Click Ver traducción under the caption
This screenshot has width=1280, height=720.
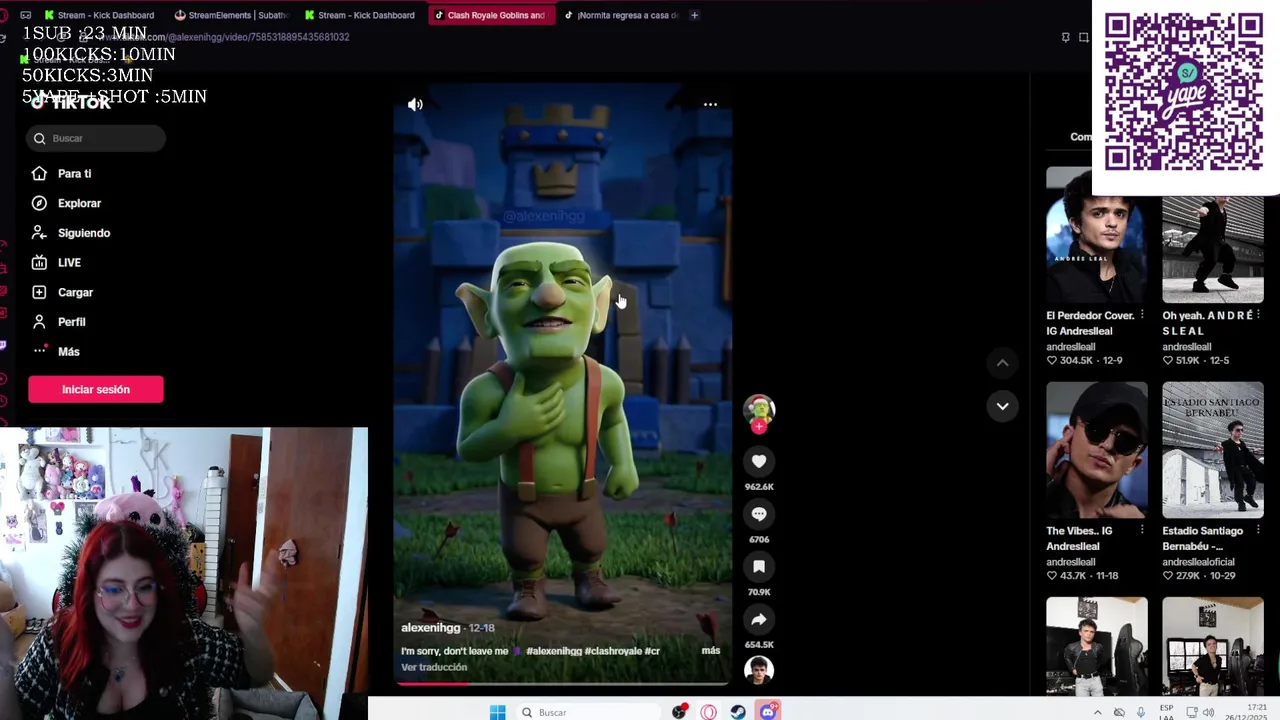click(434, 667)
